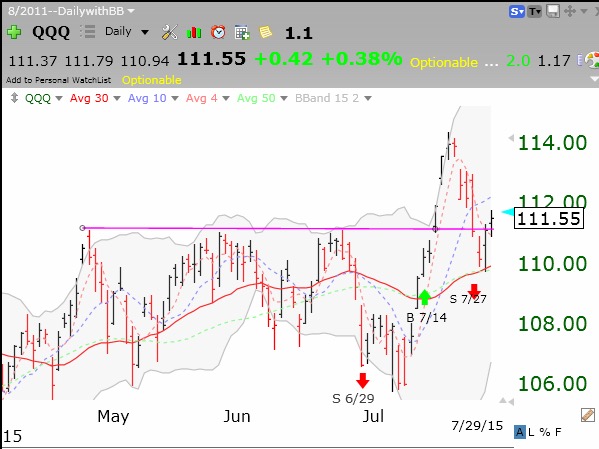The image size is (599, 449).
Task: Open the add indicator bar chart icon
Action: pyautogui.click(x=194, y=32)
